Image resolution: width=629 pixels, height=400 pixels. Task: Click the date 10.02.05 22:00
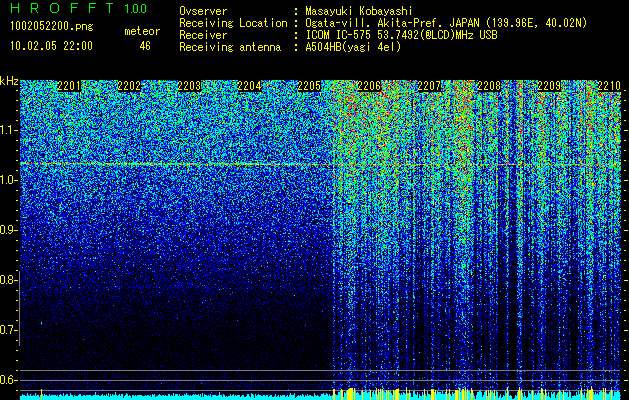(51, 46)
